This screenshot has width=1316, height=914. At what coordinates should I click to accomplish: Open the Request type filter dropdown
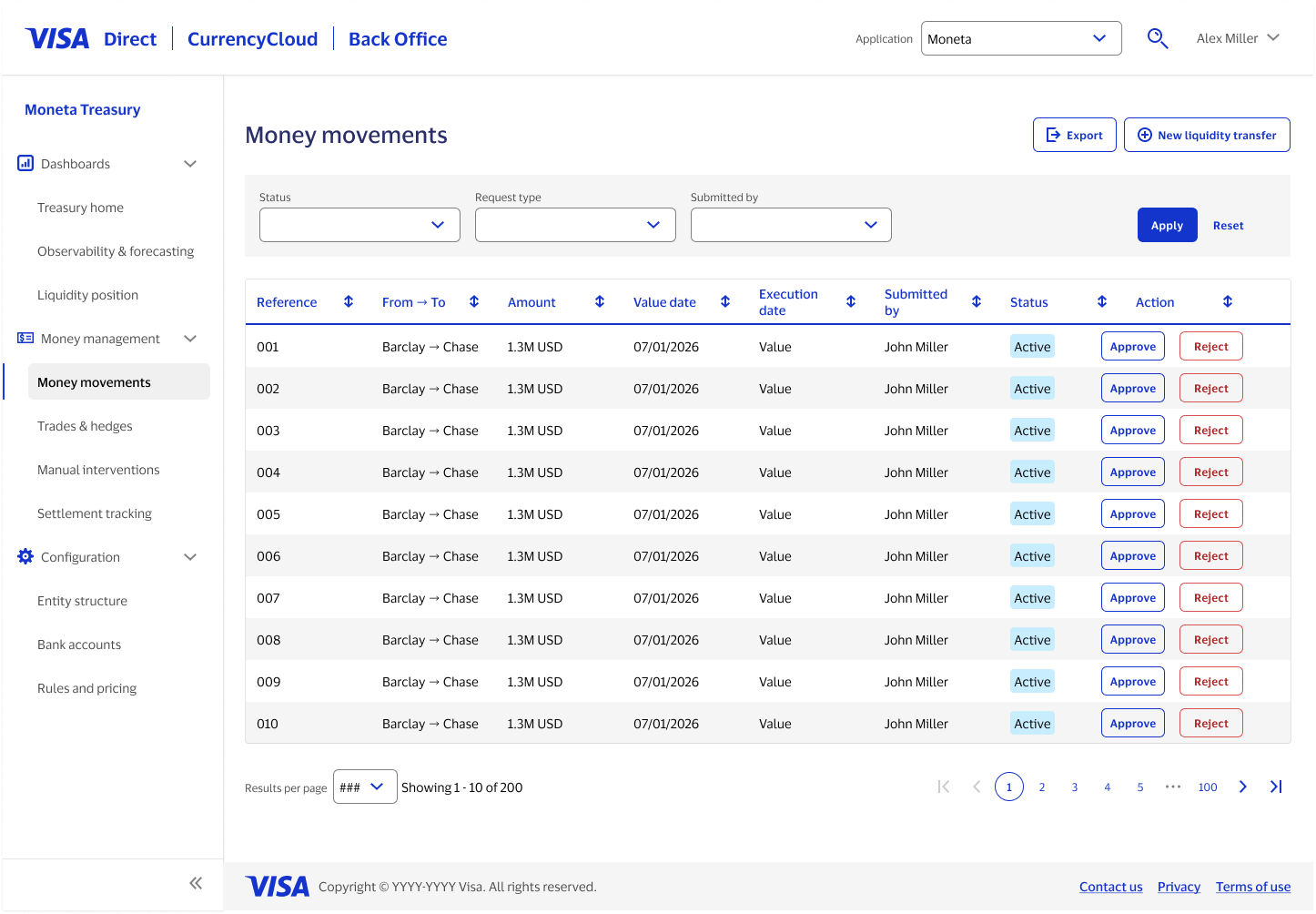point(575,225)
